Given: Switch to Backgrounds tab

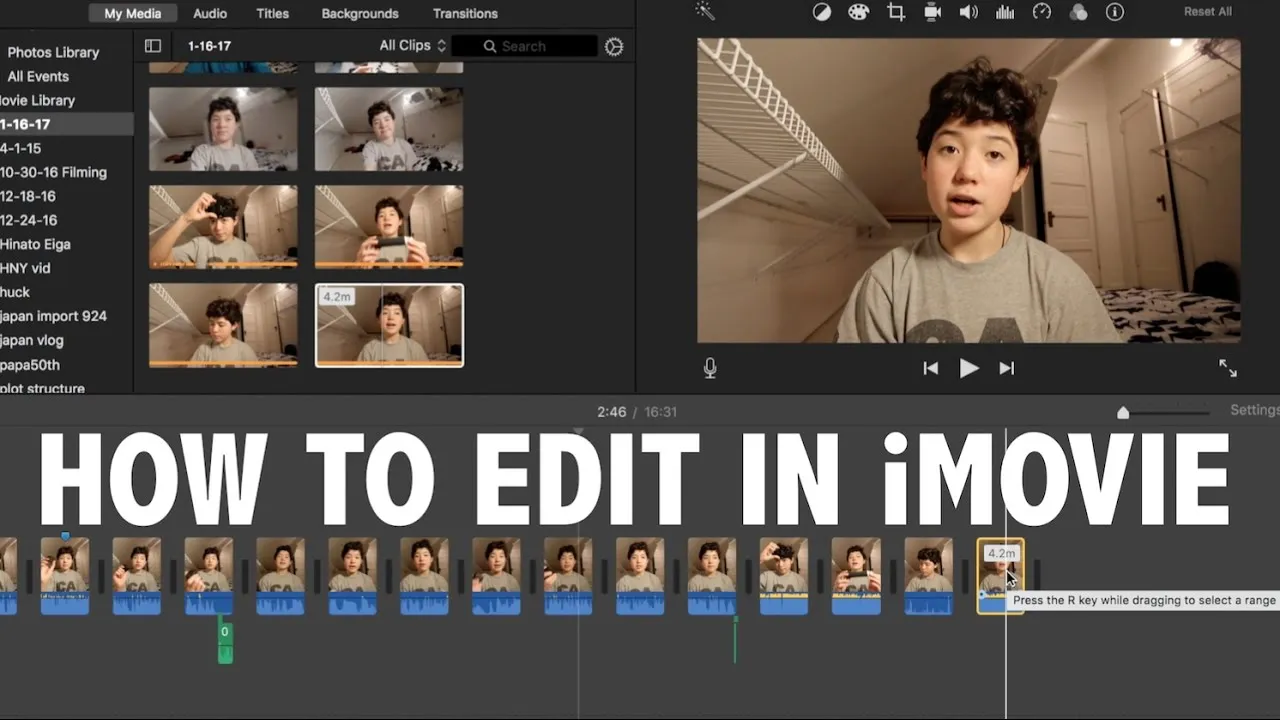Looking at the screenshot, I should pos(360,13).
